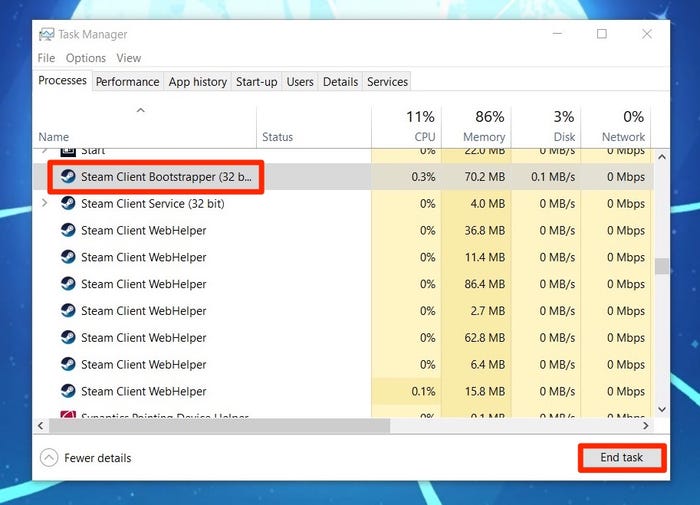Screen dimensions: 700x505
Task: Click the 4.0 MB memory cell
Action: pyautogui.click(x=476, y=203)
